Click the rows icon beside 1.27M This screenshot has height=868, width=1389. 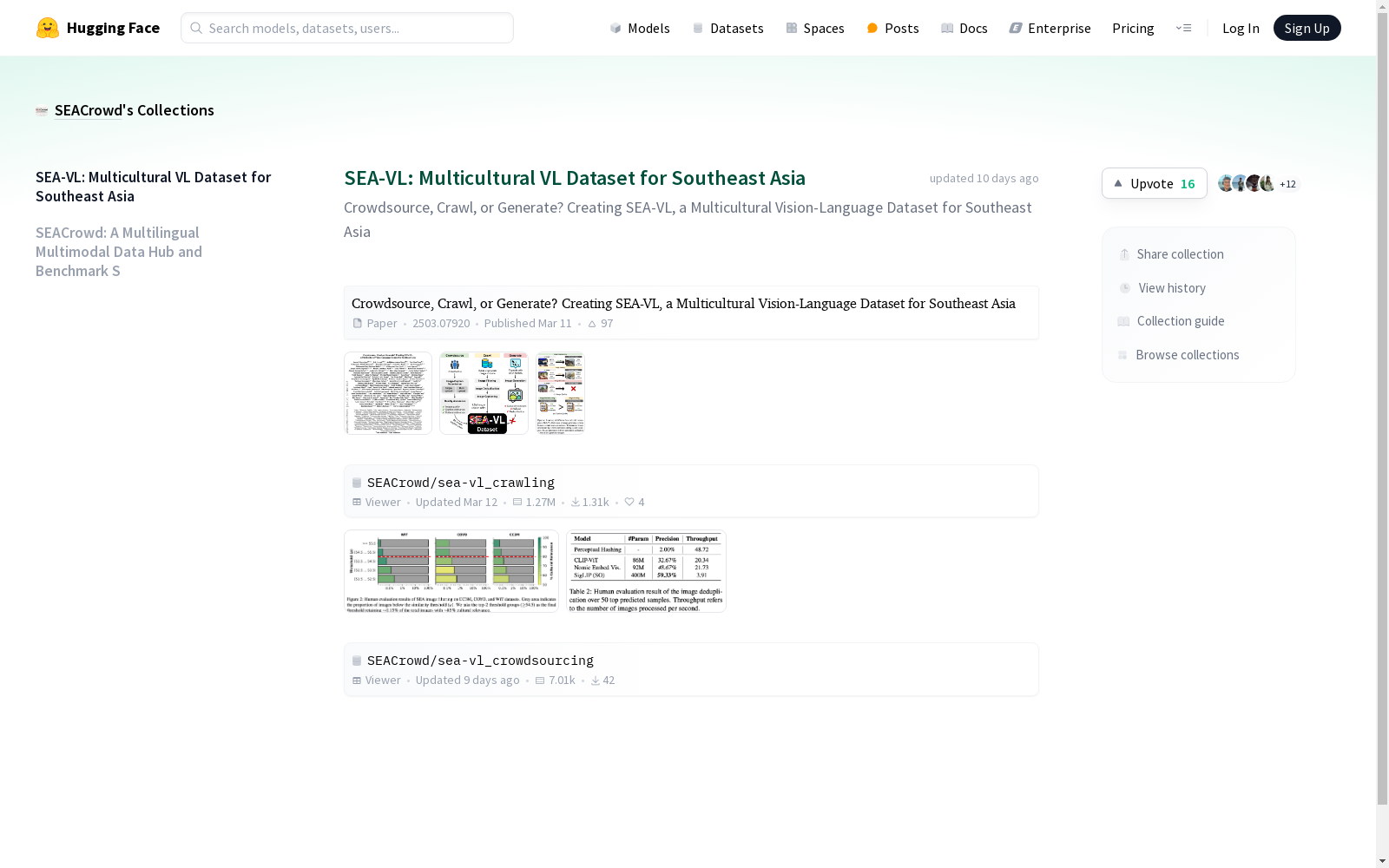[517, 502]
